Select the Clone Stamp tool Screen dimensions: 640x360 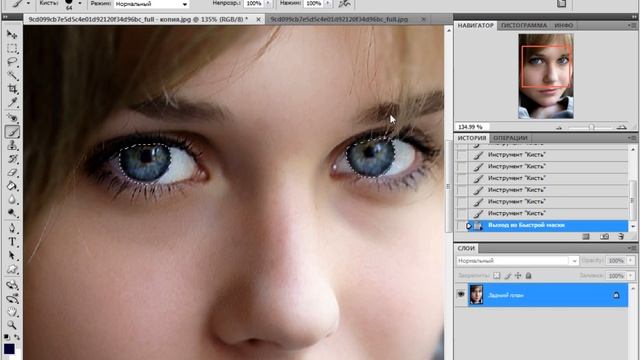coord(12,145)
